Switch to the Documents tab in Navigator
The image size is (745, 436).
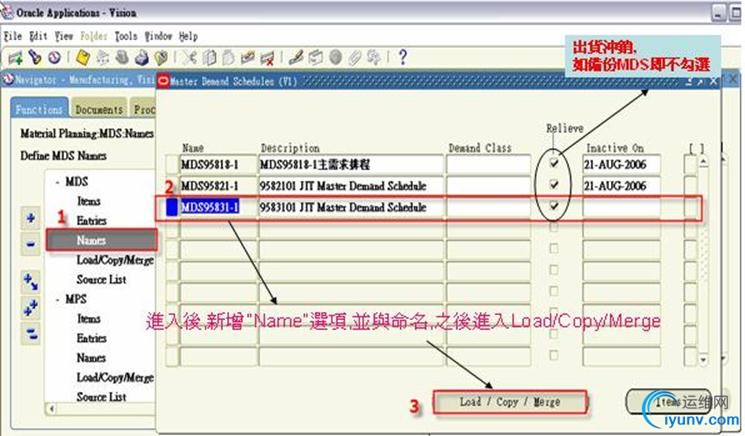click(x=99, y=109)
